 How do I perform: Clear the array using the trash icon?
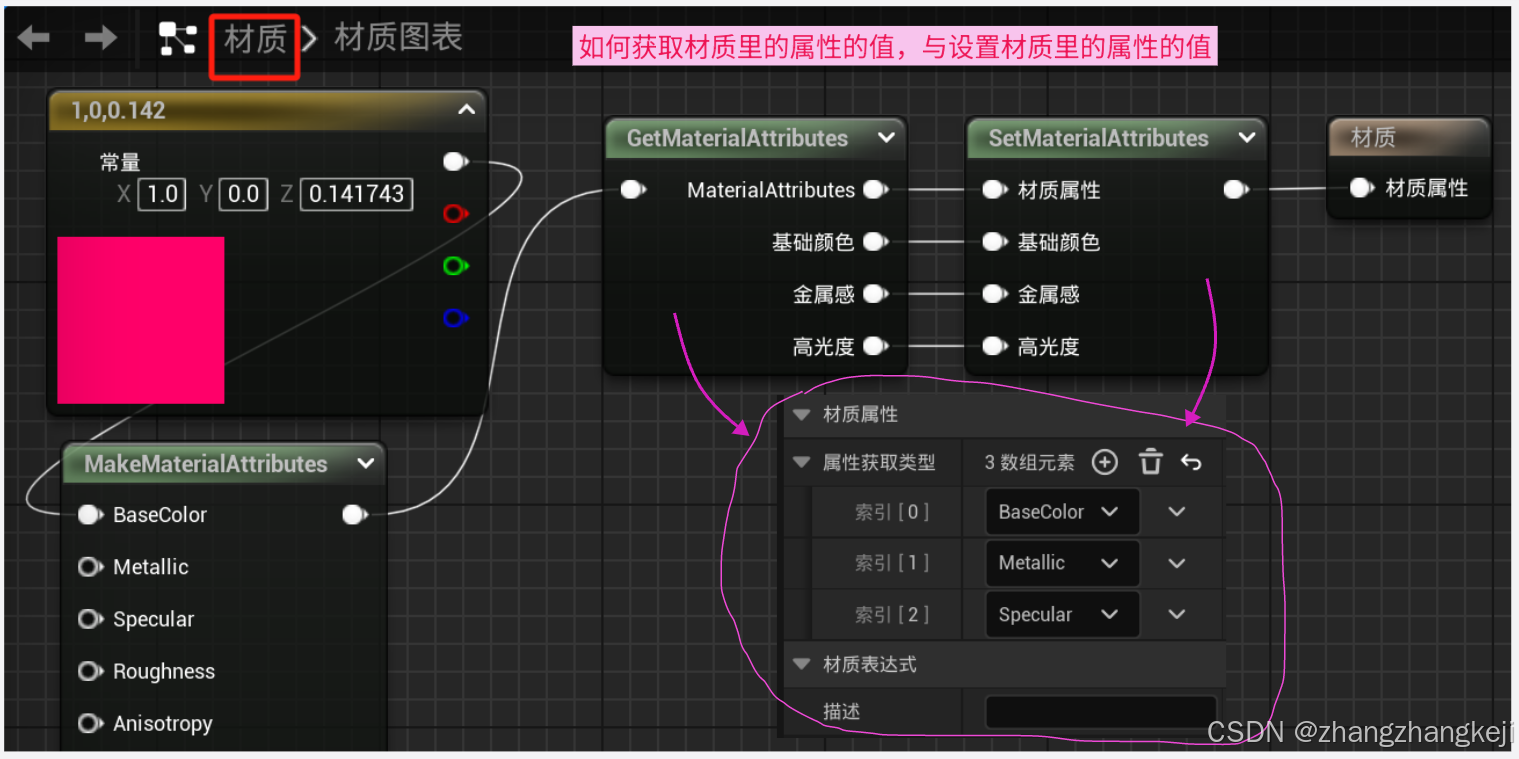(1150, 461)
